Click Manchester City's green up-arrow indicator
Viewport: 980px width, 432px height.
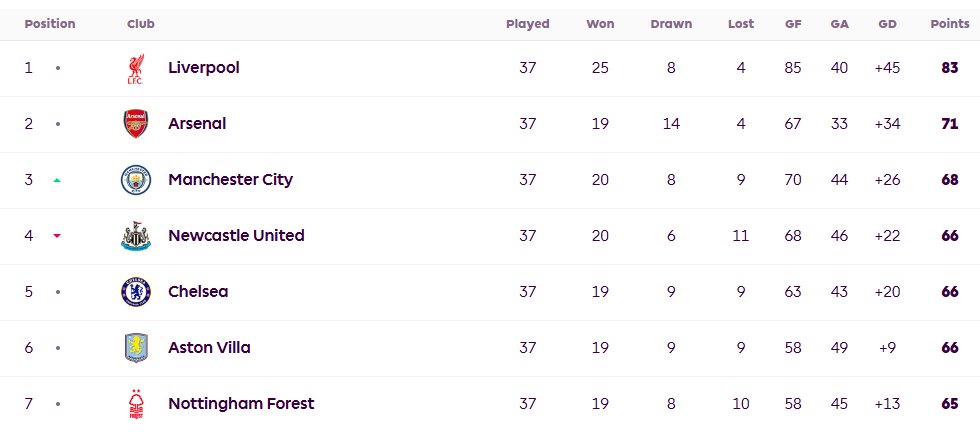coord(57,180)
